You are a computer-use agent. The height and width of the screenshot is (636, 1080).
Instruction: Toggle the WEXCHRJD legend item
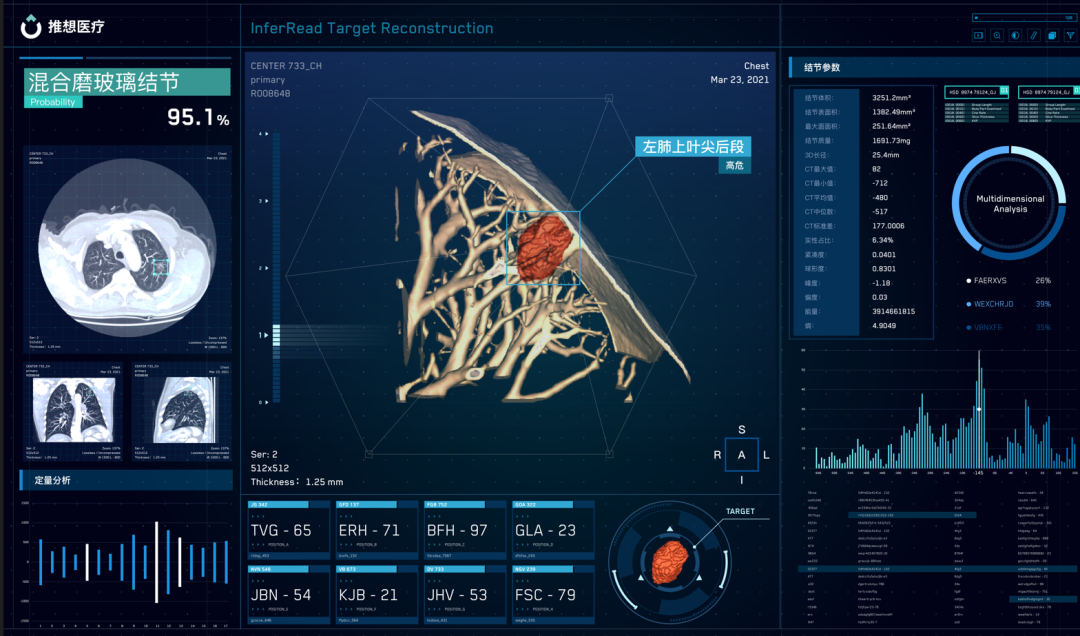1004,304
